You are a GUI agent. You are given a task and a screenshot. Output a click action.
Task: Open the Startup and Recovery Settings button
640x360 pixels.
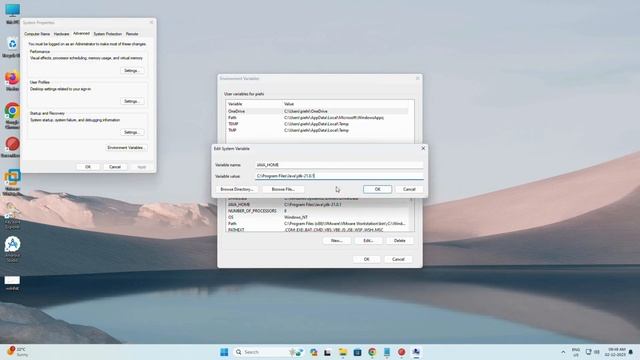click(x=132, y=132)
